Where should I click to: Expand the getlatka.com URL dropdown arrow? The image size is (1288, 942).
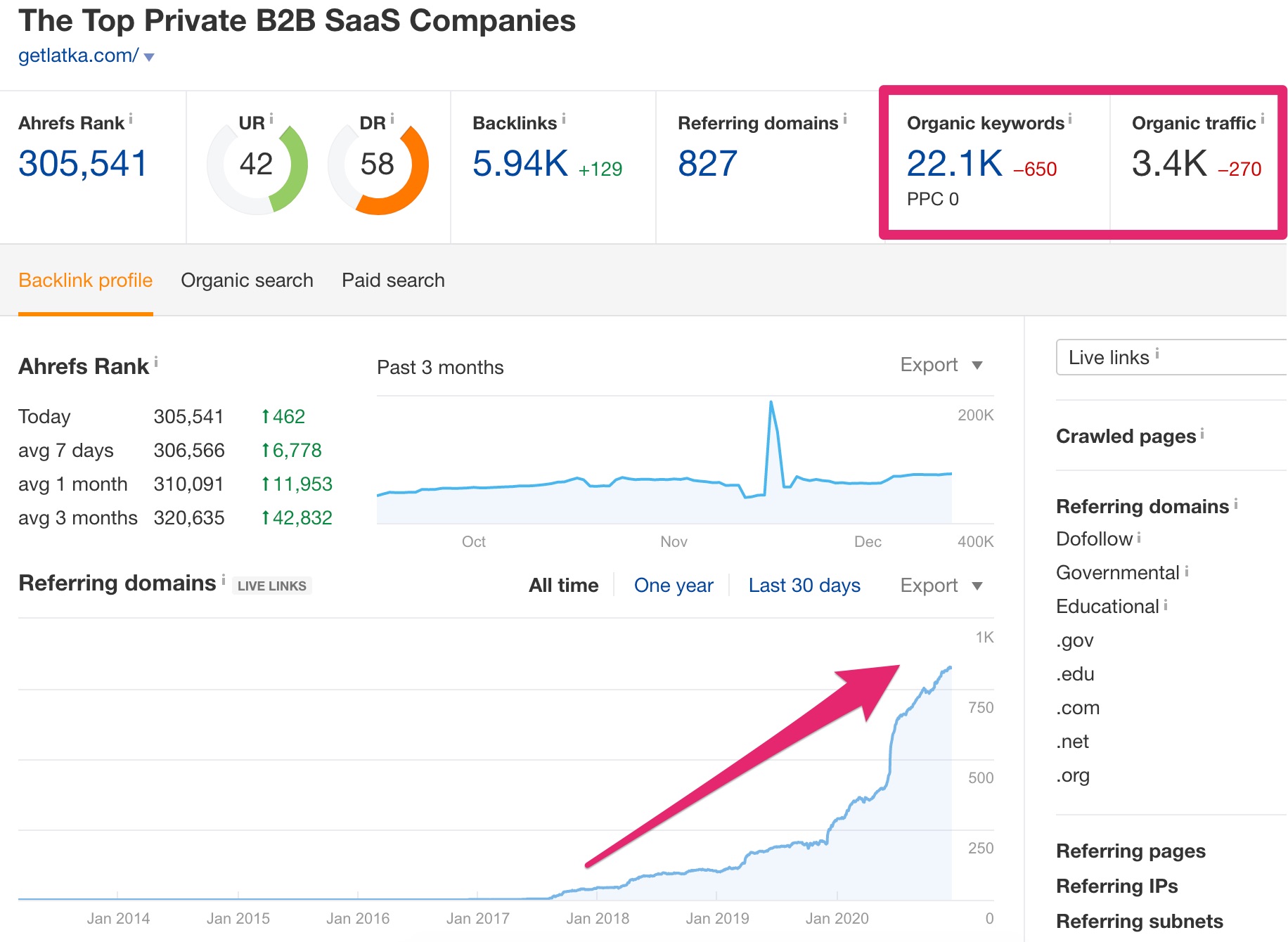[x=149, y=57]
